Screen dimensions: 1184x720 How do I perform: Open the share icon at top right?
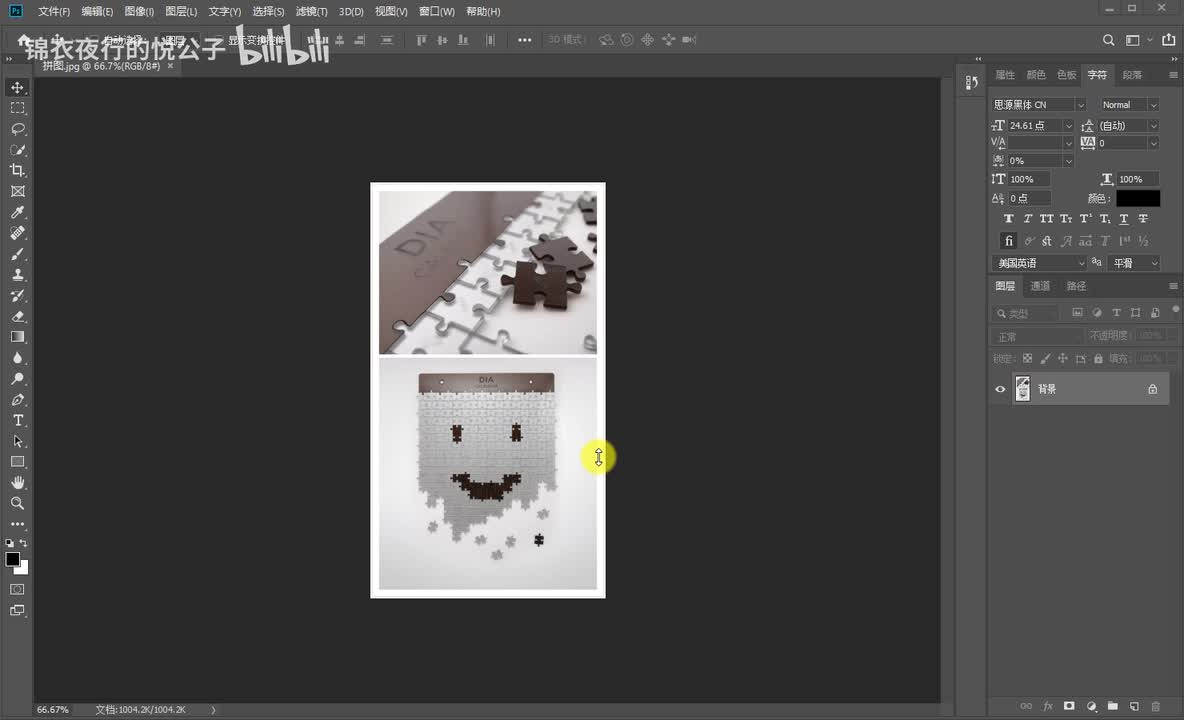tap(1169, 40)
